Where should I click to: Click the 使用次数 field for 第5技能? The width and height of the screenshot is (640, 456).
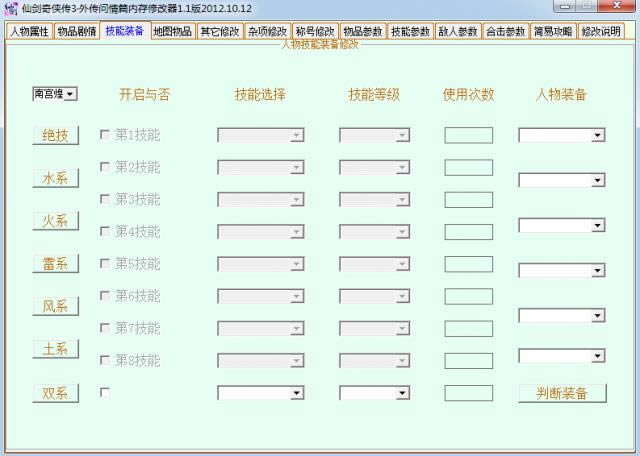469,264
